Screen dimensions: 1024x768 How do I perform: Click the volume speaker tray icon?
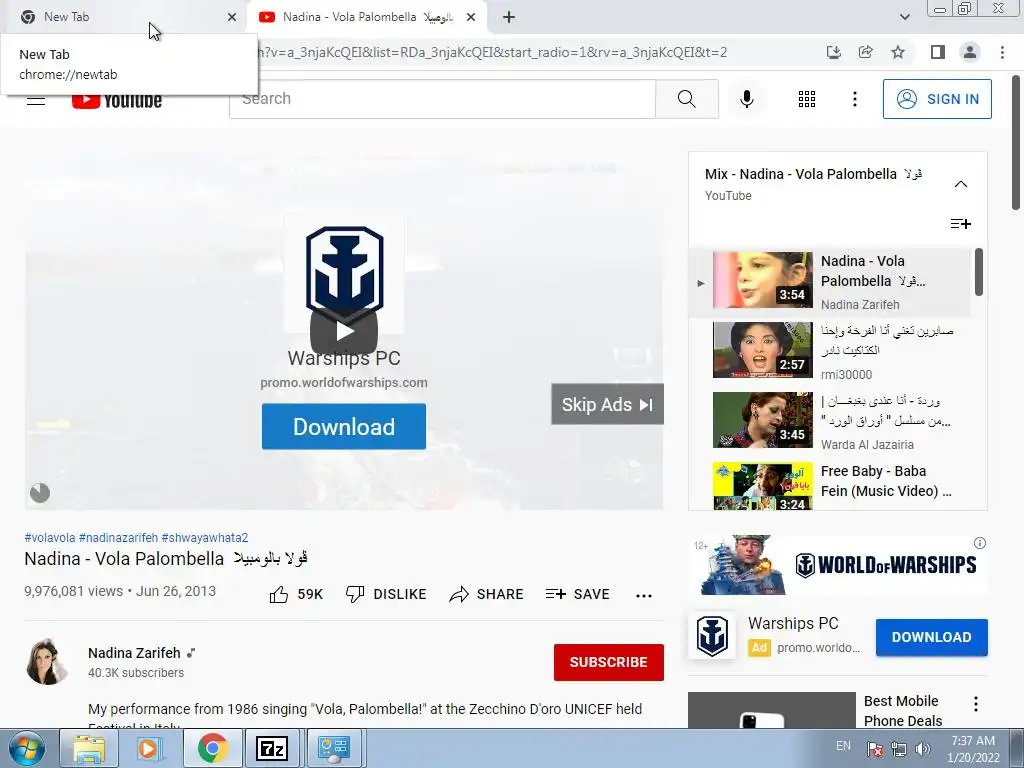coord(922,749)
